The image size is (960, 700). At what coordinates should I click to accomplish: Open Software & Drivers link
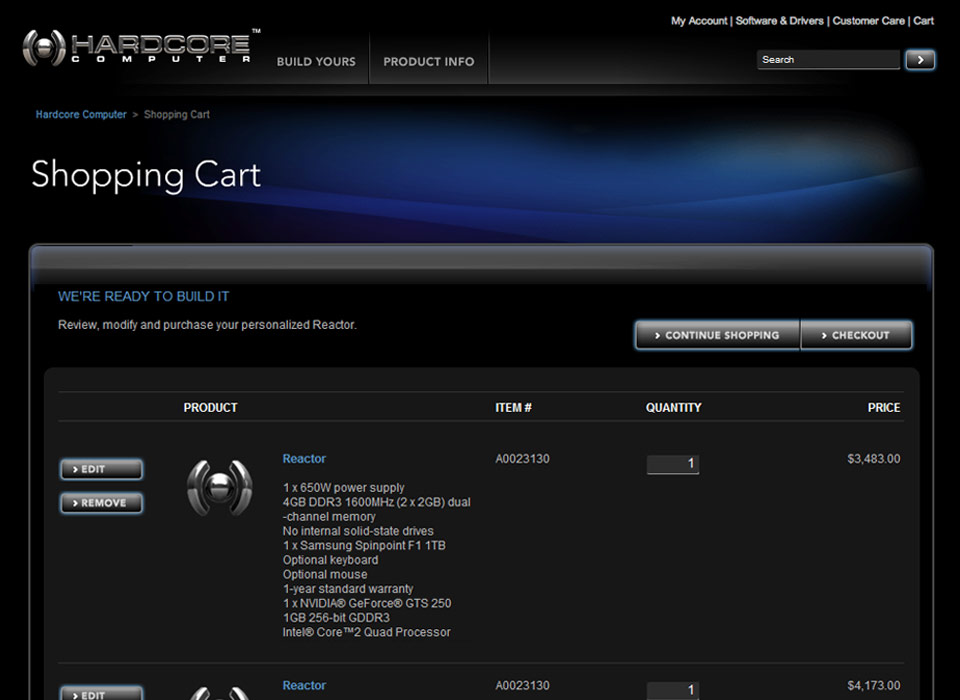(x=779, y=21)
